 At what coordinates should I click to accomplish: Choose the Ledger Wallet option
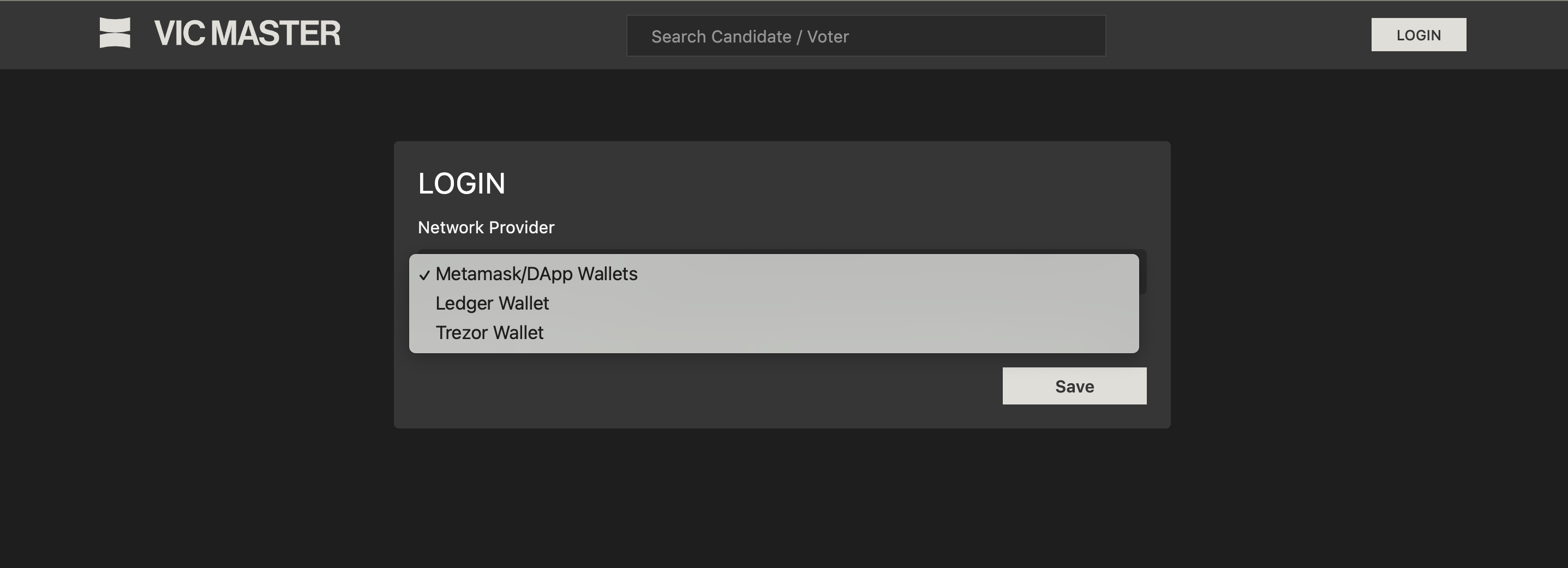pos(492,304)
